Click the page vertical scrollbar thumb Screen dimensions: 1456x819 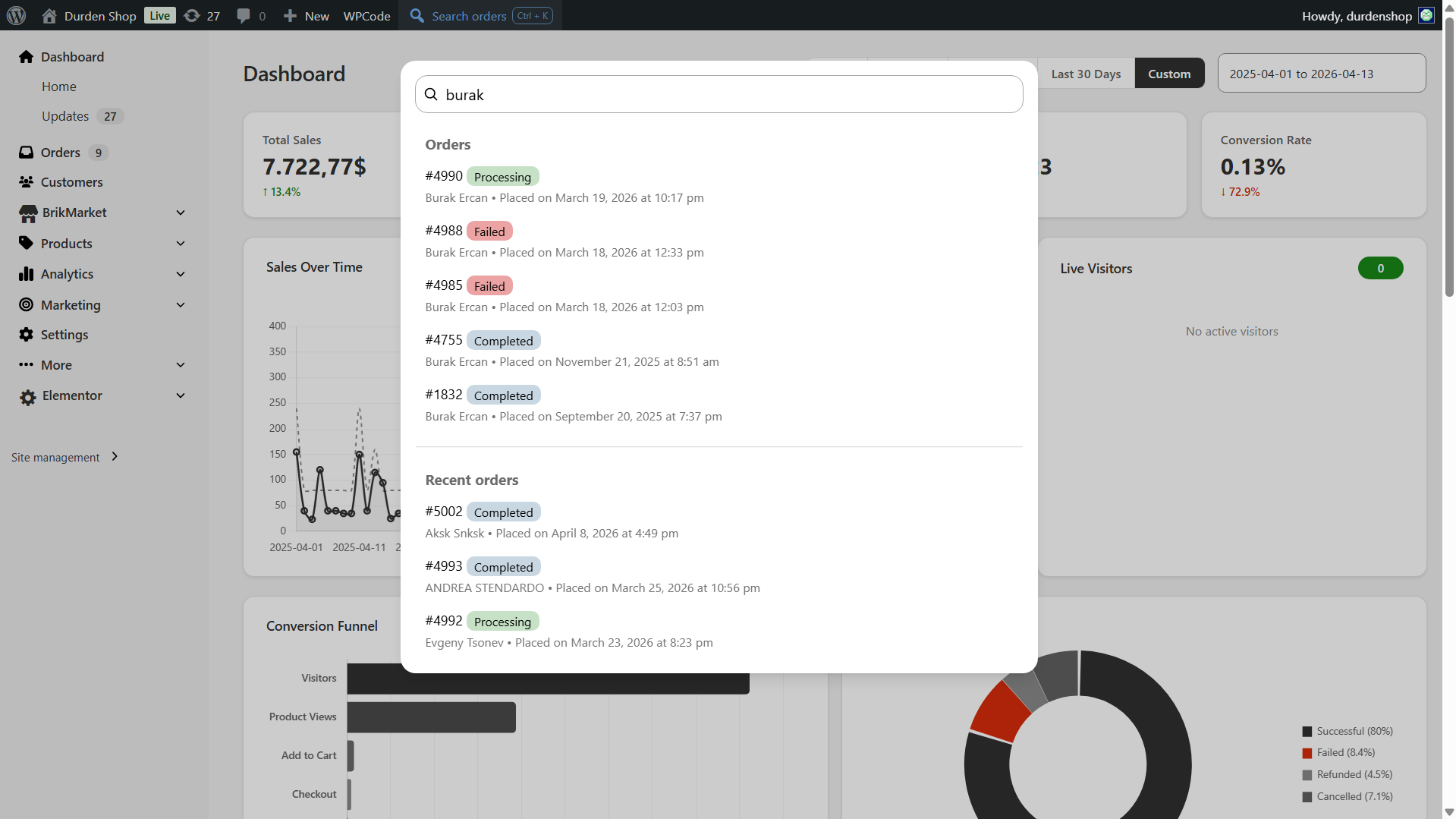(1449, 156)
